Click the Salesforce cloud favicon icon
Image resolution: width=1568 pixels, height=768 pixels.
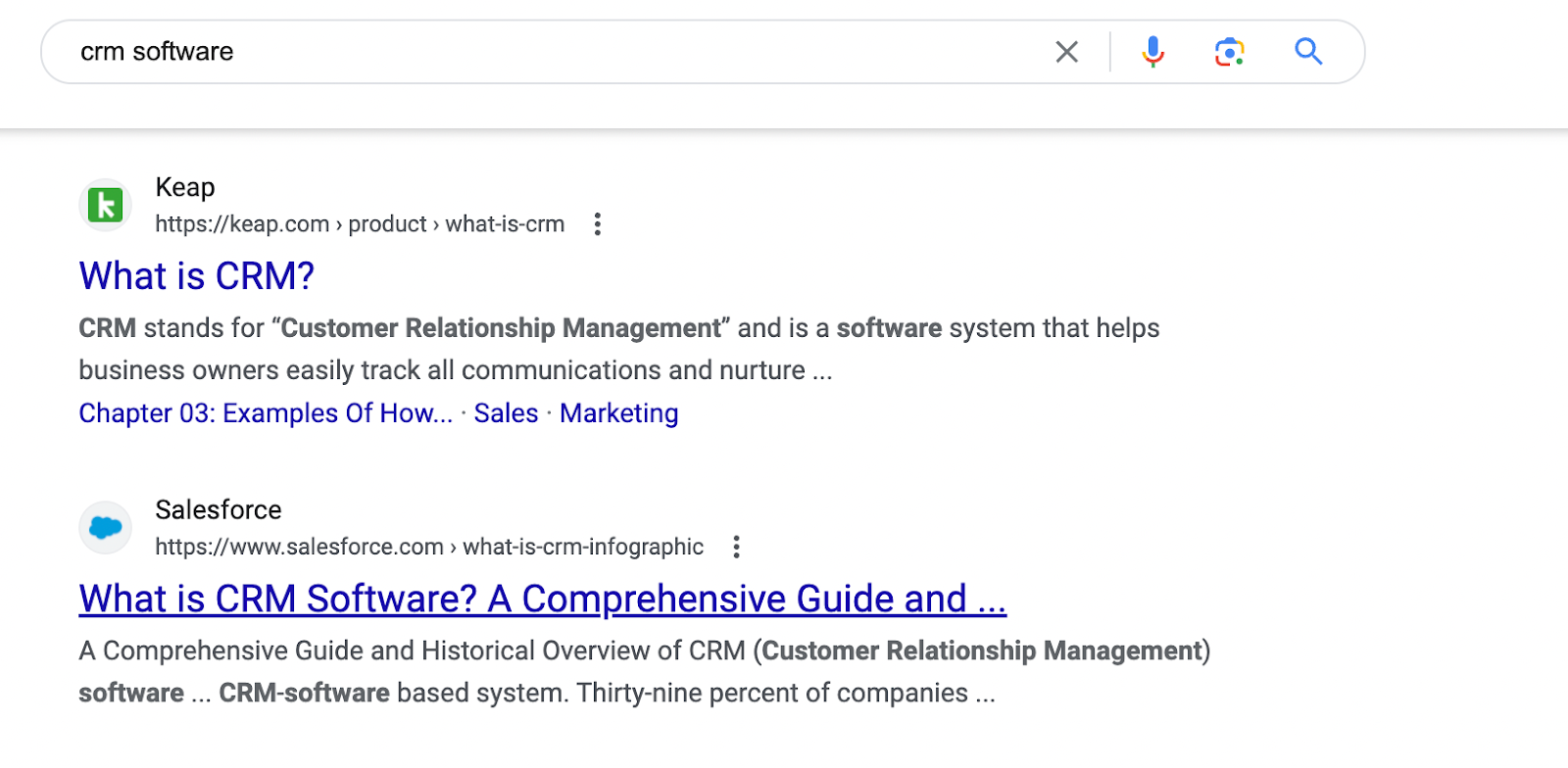(106, 527)
